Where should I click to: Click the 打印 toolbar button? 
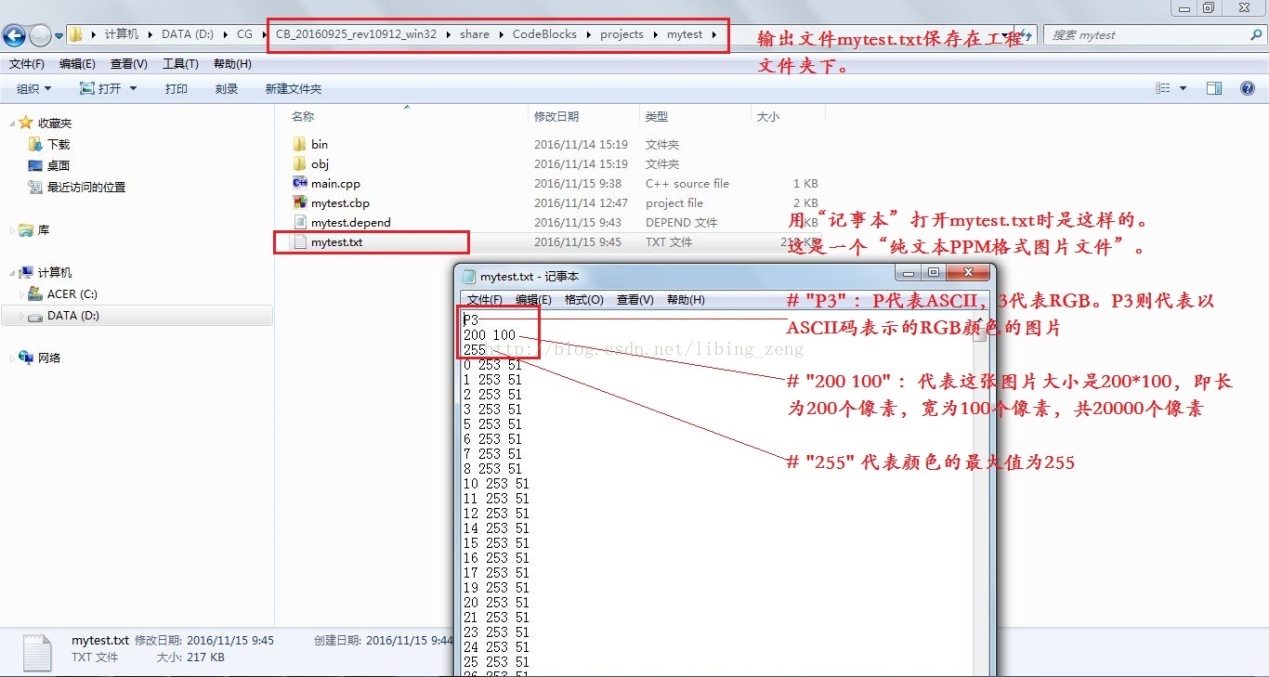click(176, 89)
